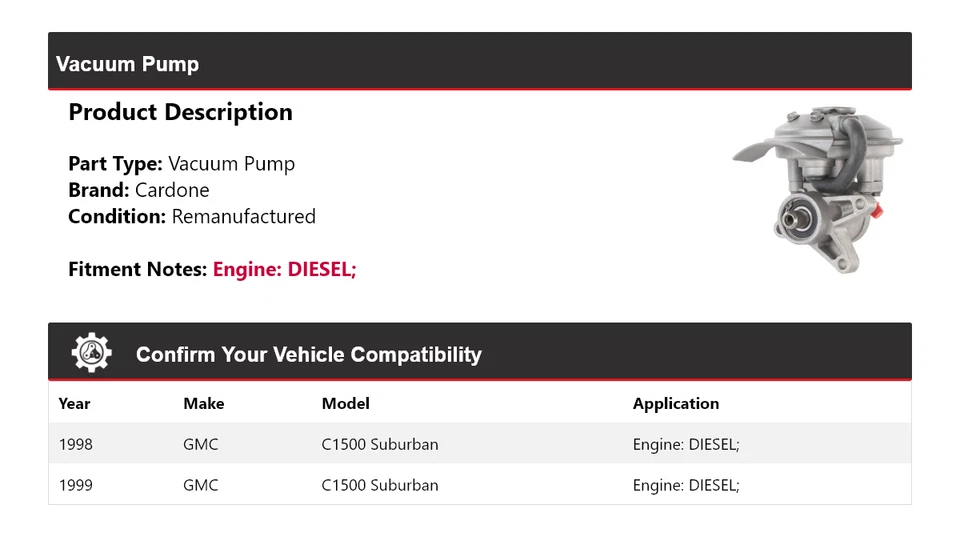
Task: Click the red Engine: DIESEL fitment note
Action: pos(284,269)
